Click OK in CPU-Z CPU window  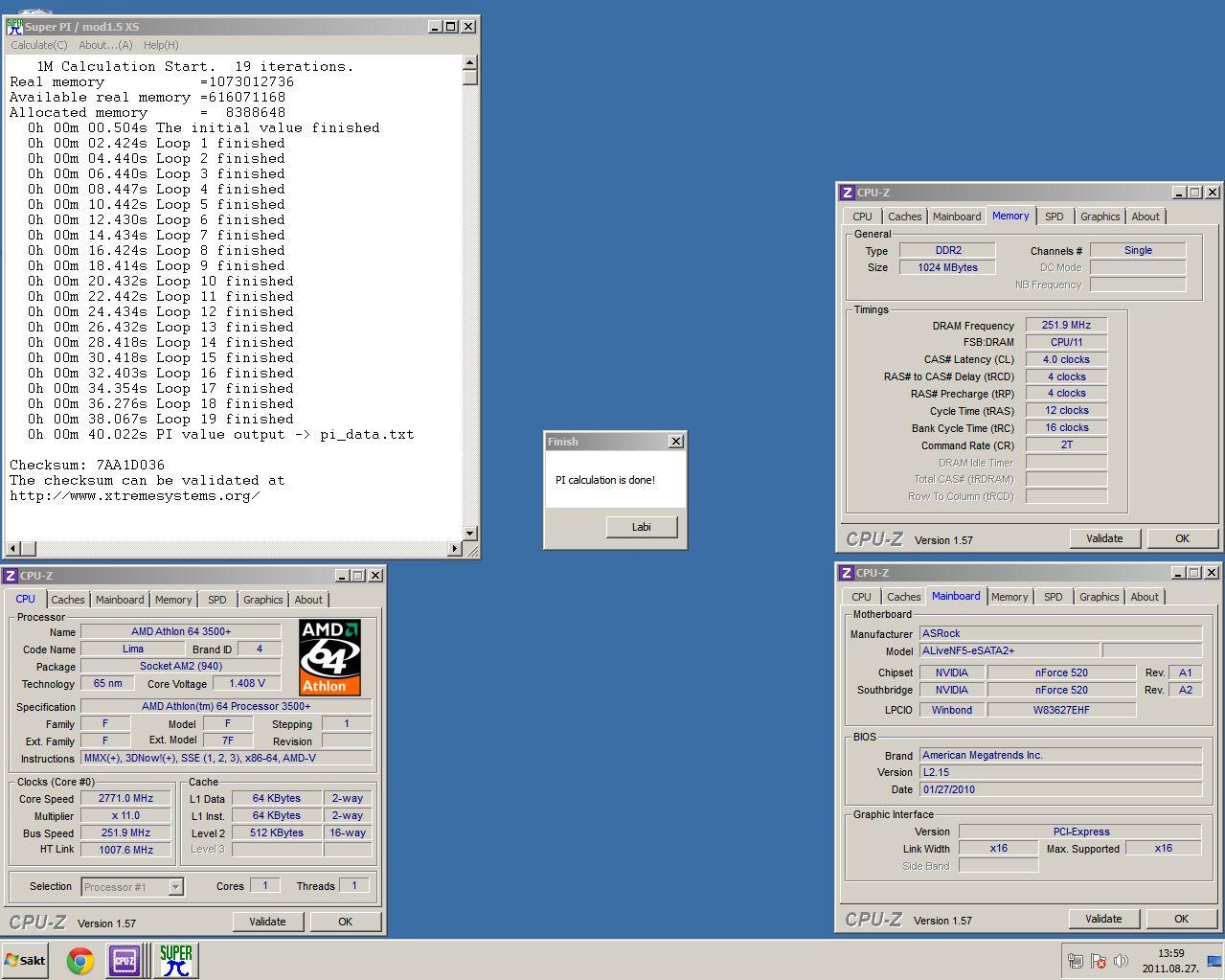pos(345,922)
